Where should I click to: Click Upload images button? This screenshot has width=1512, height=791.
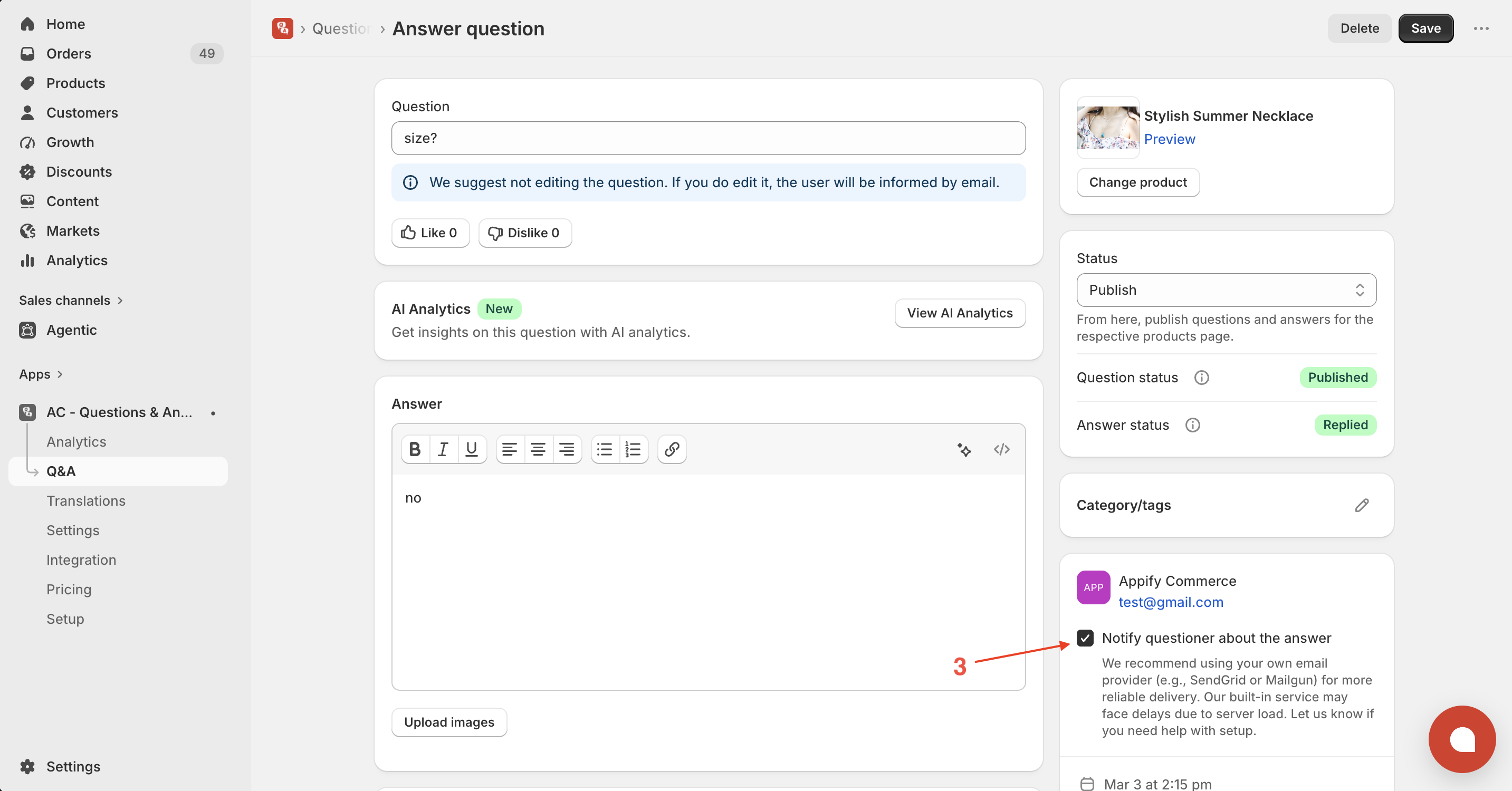click(x=449, y=722)
